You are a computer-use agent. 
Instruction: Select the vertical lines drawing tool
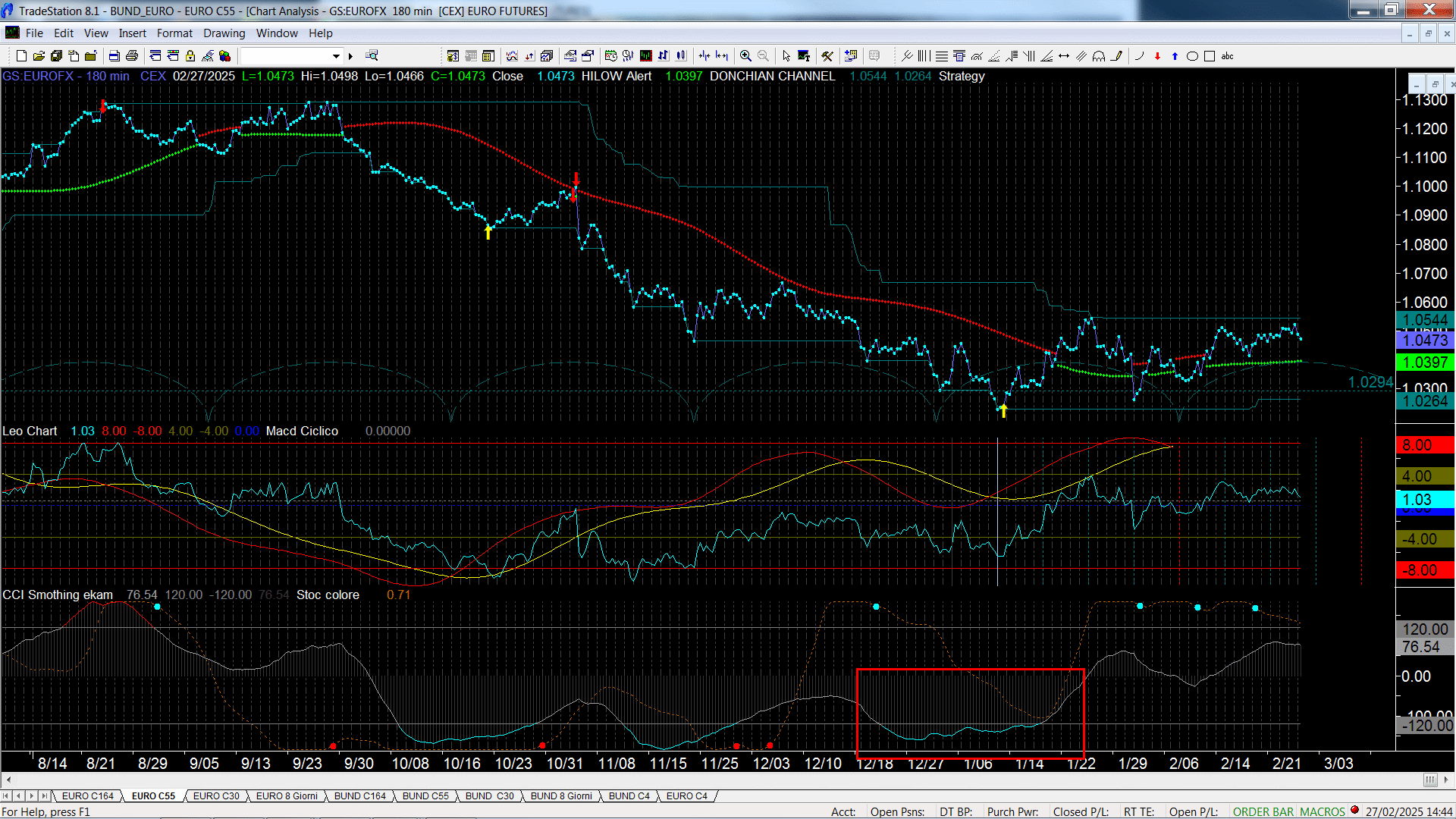point(924,55)
